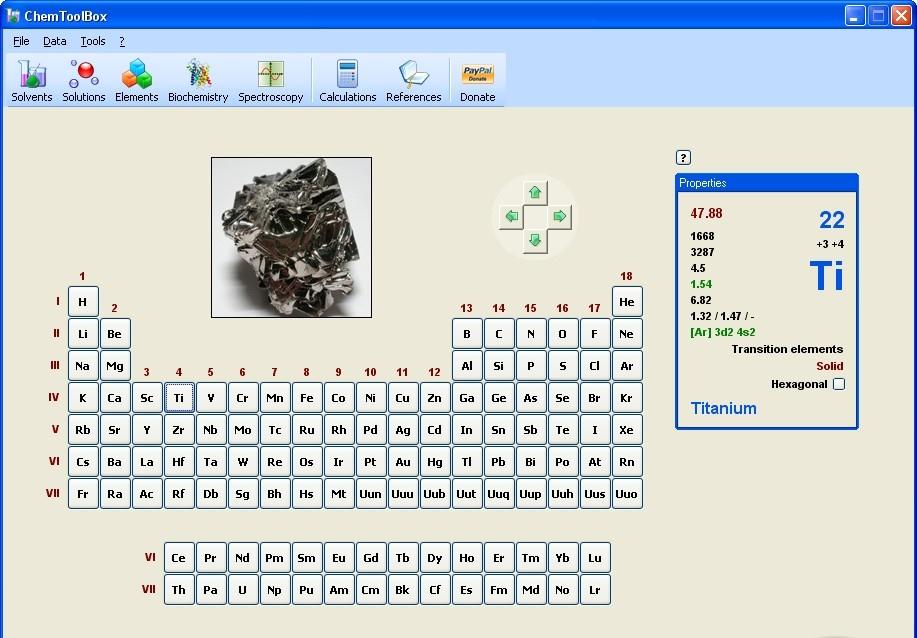The width and height of the screenshot is (917, 638).
Task: Open the Solutions tool
Action: [x=84, y=80]
